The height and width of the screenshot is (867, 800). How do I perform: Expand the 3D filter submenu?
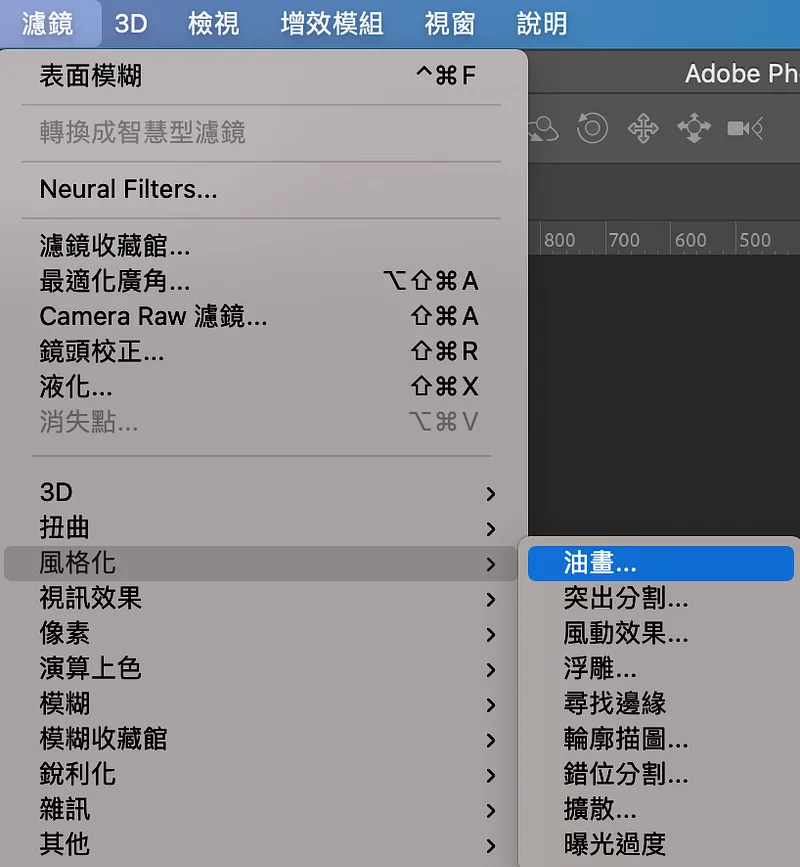point(261,493)
